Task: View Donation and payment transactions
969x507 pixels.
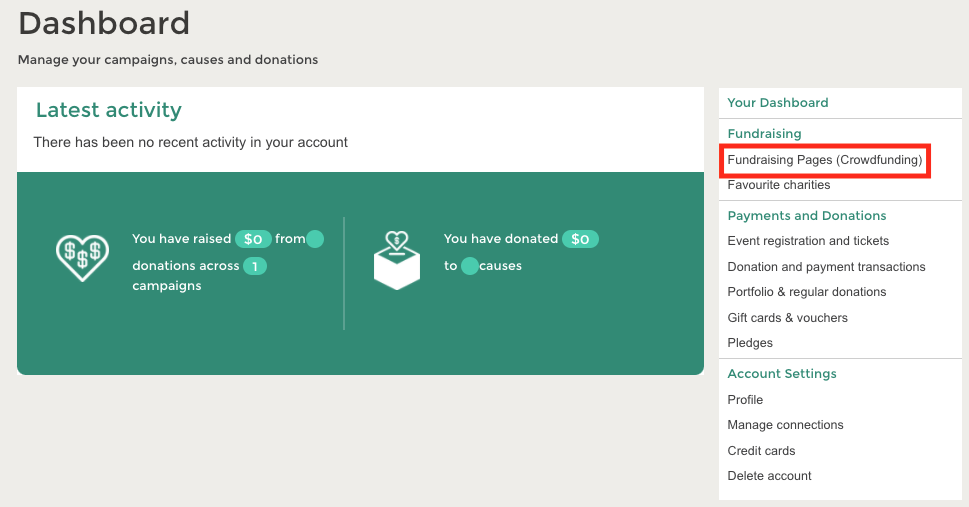Action: (826, 267)
